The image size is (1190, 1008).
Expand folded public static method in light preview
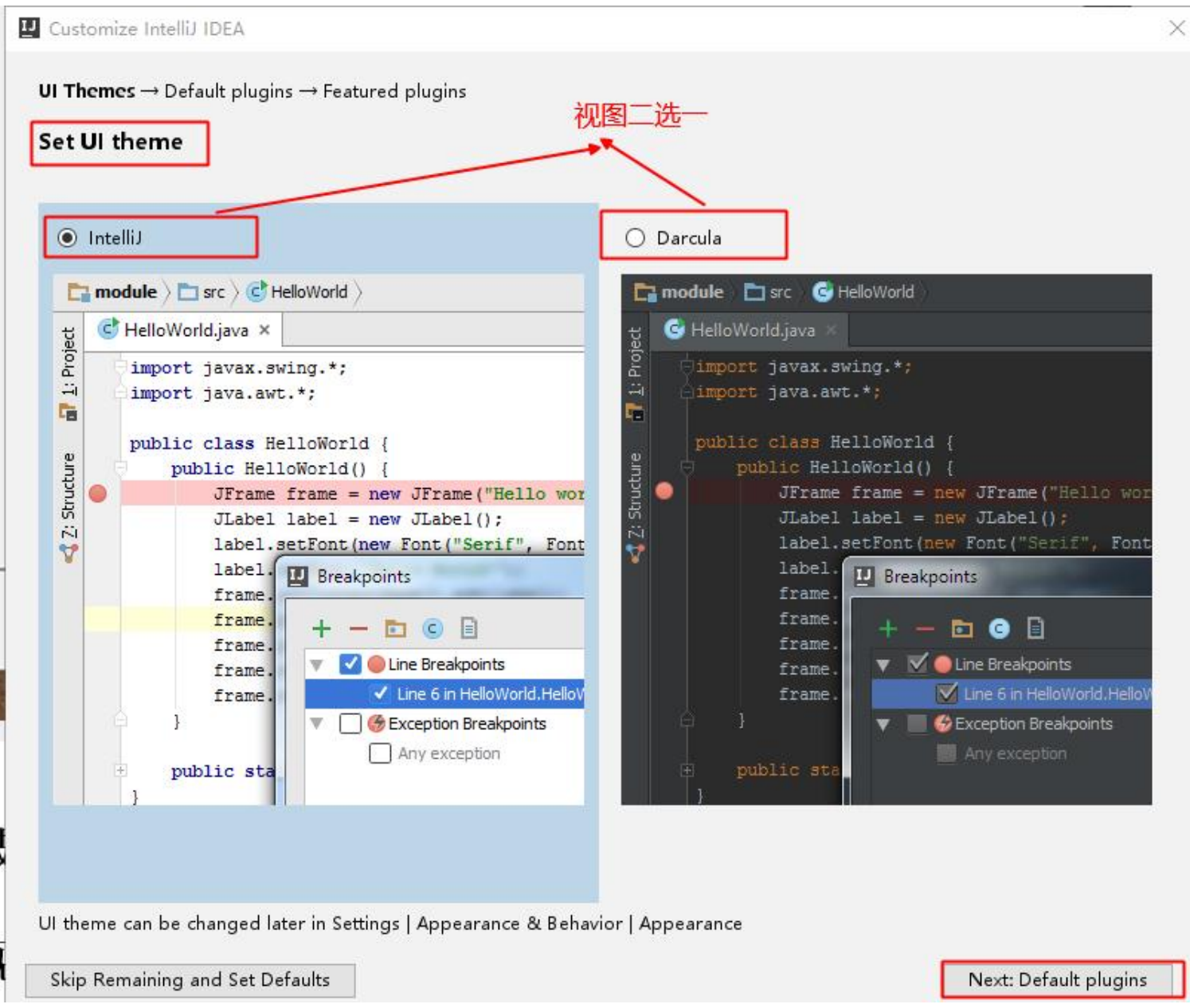(120, 770)
